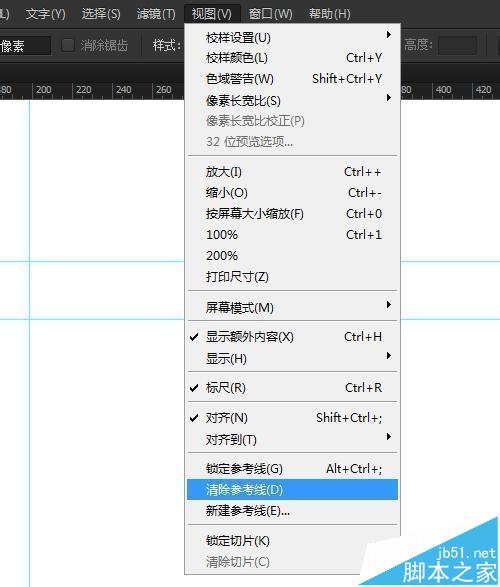Expand the 校样设置(U) submenu
Screen dimensions: 500x587
click(x=292, y=37)
